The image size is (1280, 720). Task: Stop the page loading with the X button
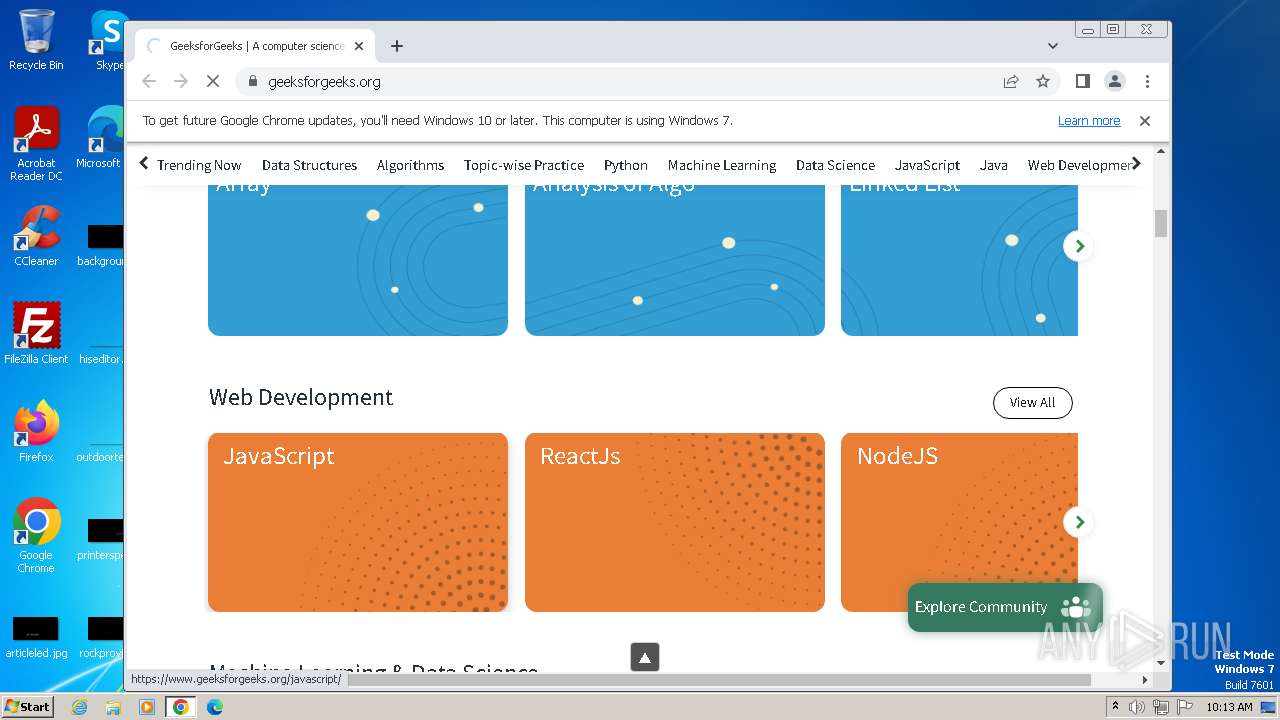tap(213, 81)
